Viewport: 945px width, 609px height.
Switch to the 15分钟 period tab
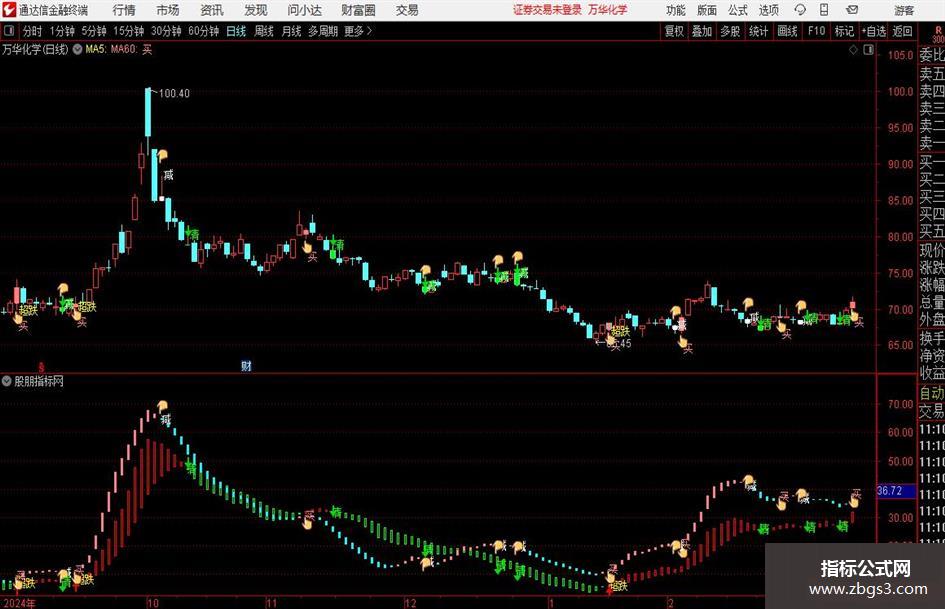pyautogui.click(x=128, y=31)
